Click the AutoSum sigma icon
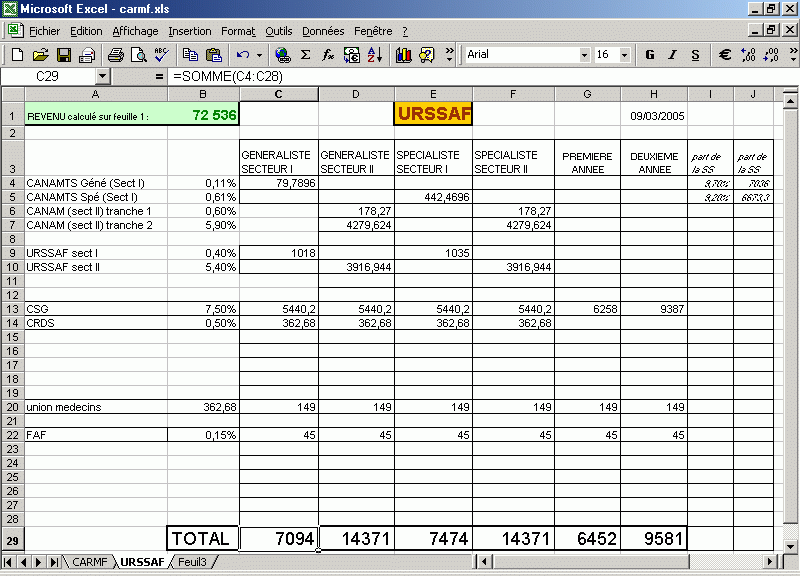This screenshot has width=800, height=576. (x=305, y=55)
